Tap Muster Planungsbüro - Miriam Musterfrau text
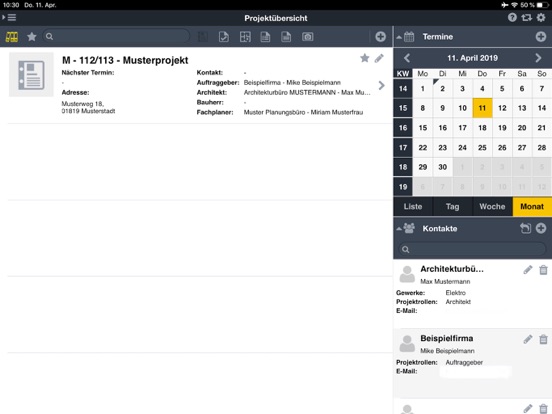 [x=303, y=112]
